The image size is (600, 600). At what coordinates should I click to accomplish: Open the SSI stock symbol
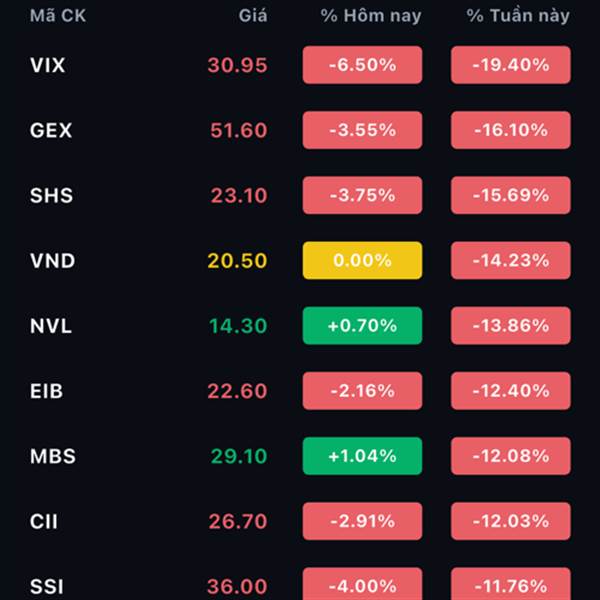47,586
